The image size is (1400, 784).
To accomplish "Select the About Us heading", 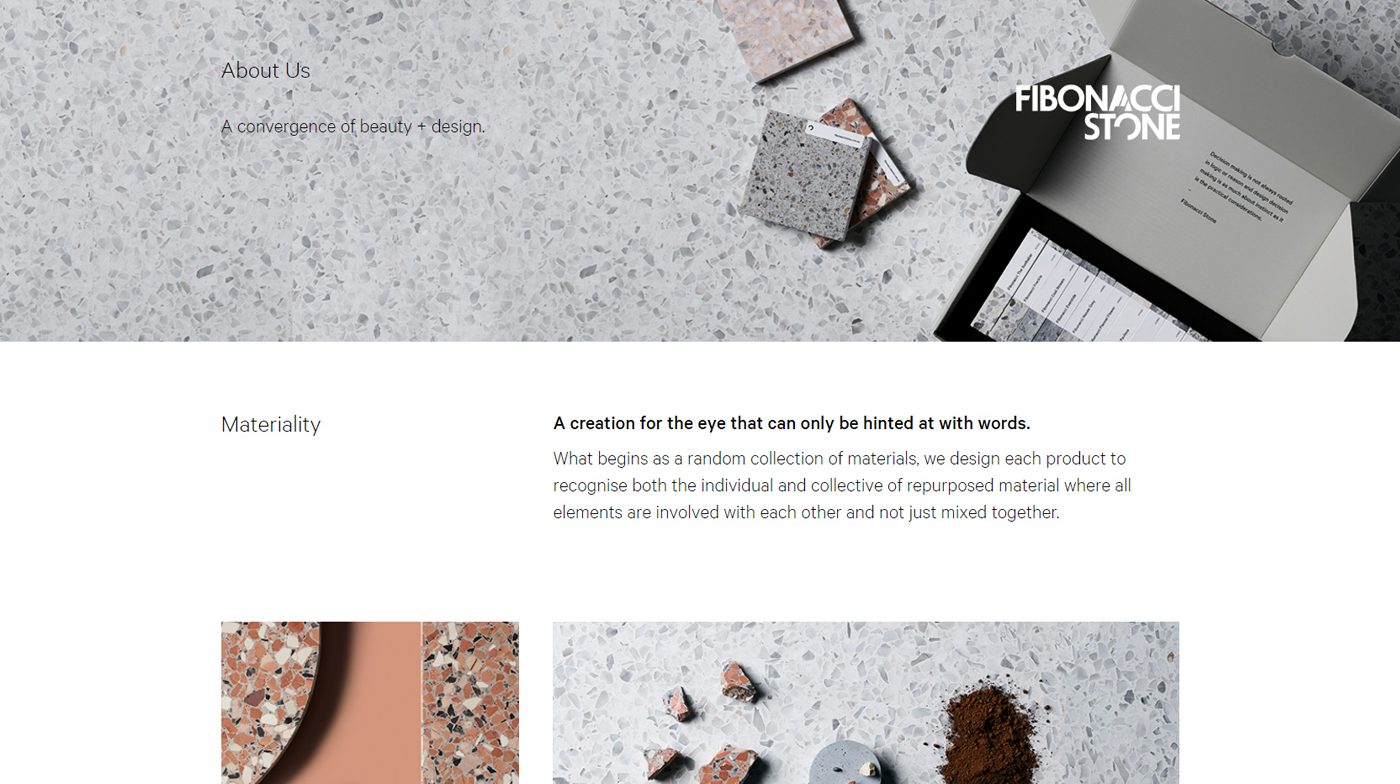I will pyautogui.click(x=265, y=70).
